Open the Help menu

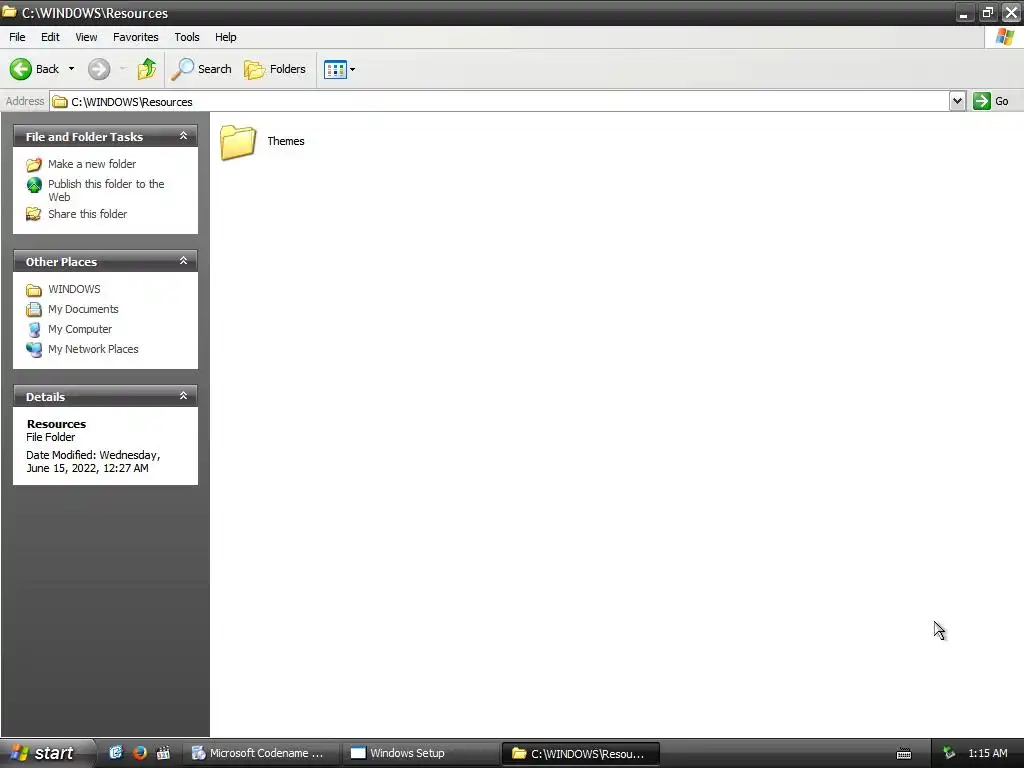point(225,37)
